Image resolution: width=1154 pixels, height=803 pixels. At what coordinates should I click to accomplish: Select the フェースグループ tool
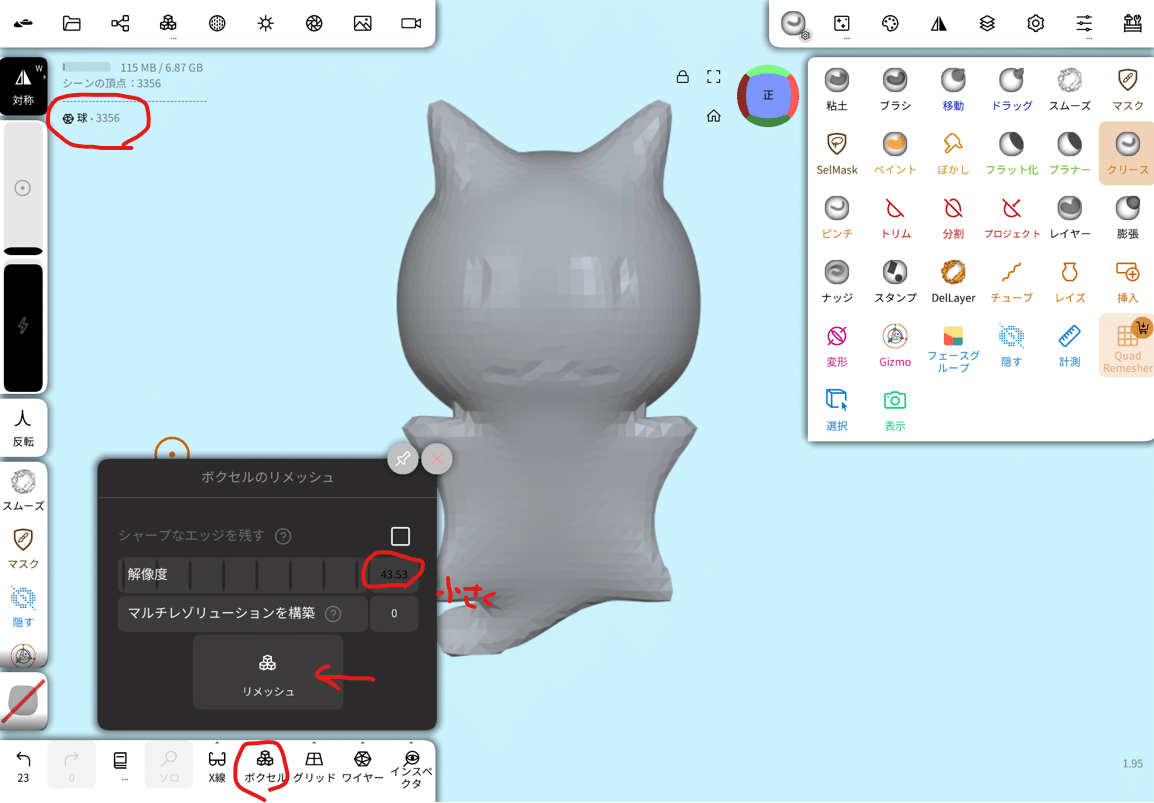pyautogui.click(x=953, y=349)
